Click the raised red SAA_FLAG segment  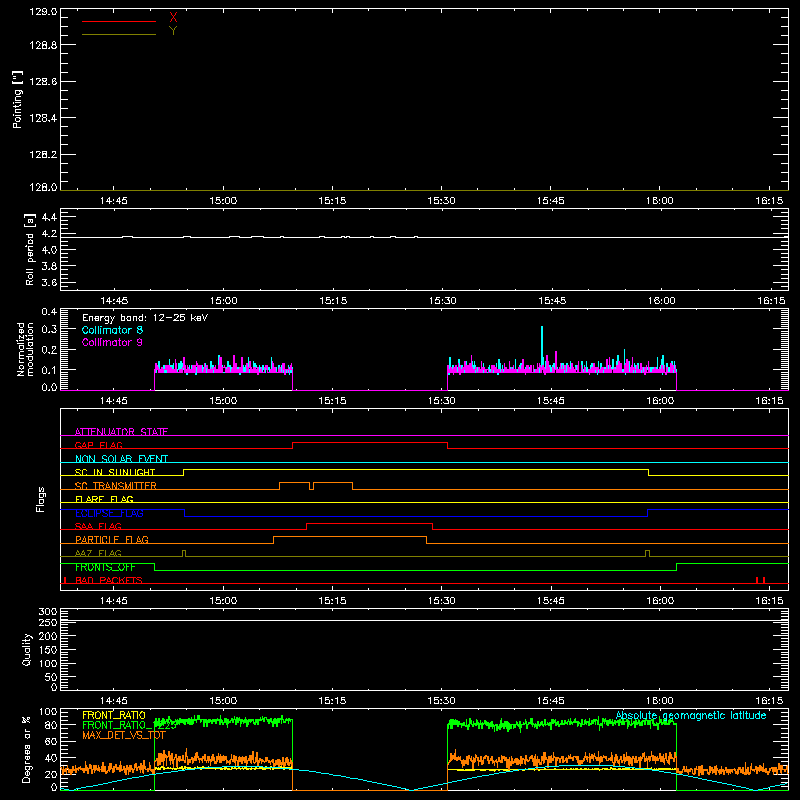(369, 523)
